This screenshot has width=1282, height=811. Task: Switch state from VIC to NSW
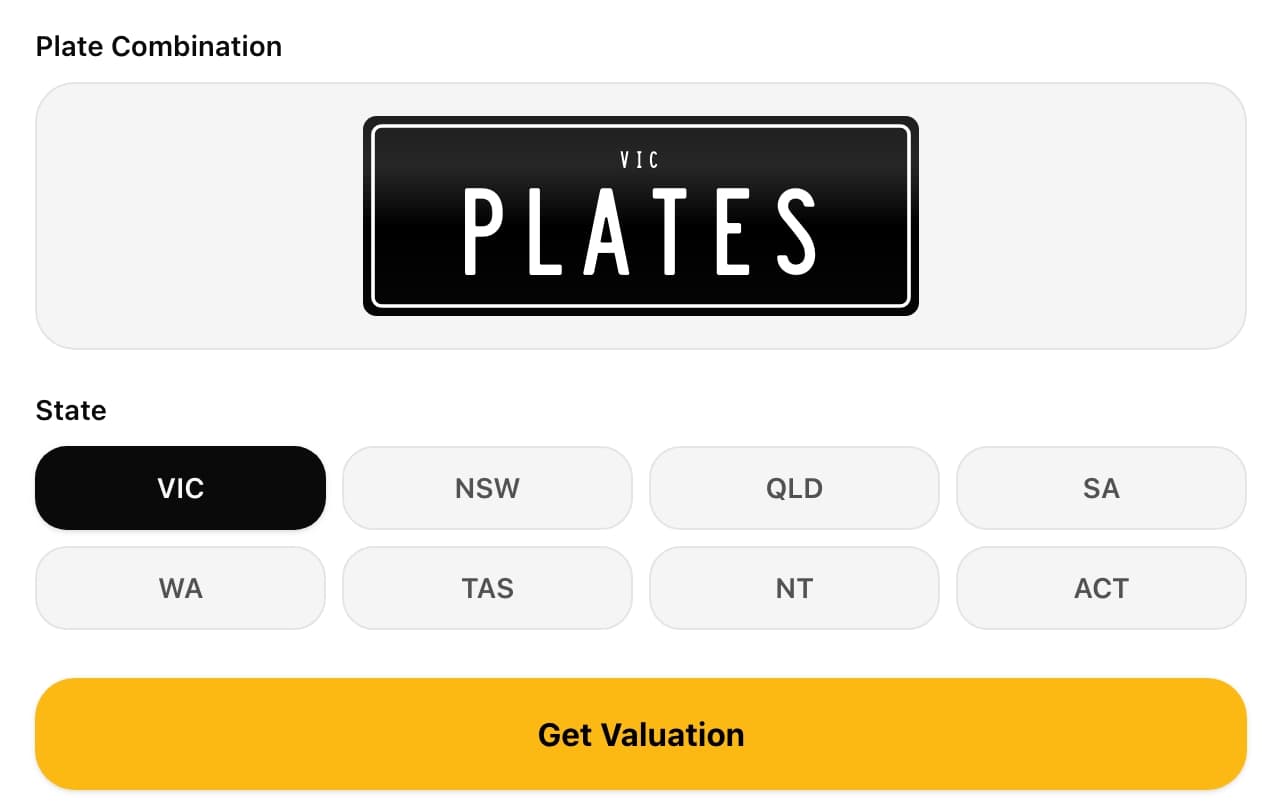click(487, 488)
